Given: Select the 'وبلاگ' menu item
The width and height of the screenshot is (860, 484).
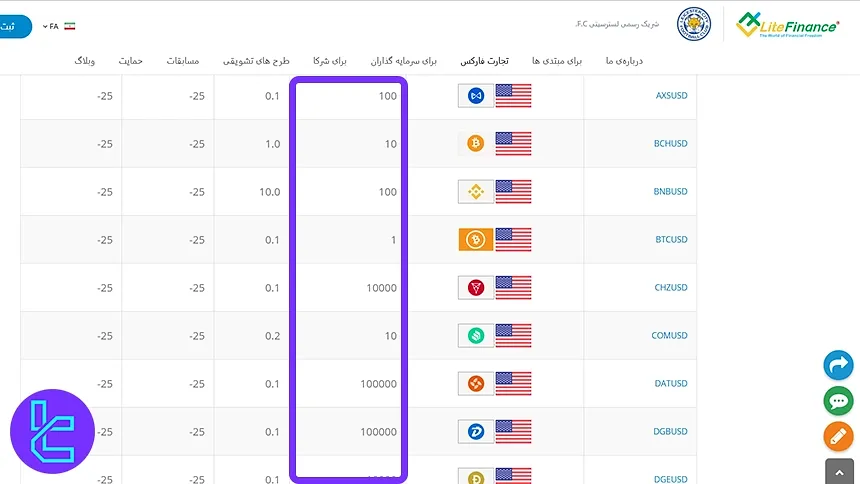Looking at the screenshot, I should point(85,61).
